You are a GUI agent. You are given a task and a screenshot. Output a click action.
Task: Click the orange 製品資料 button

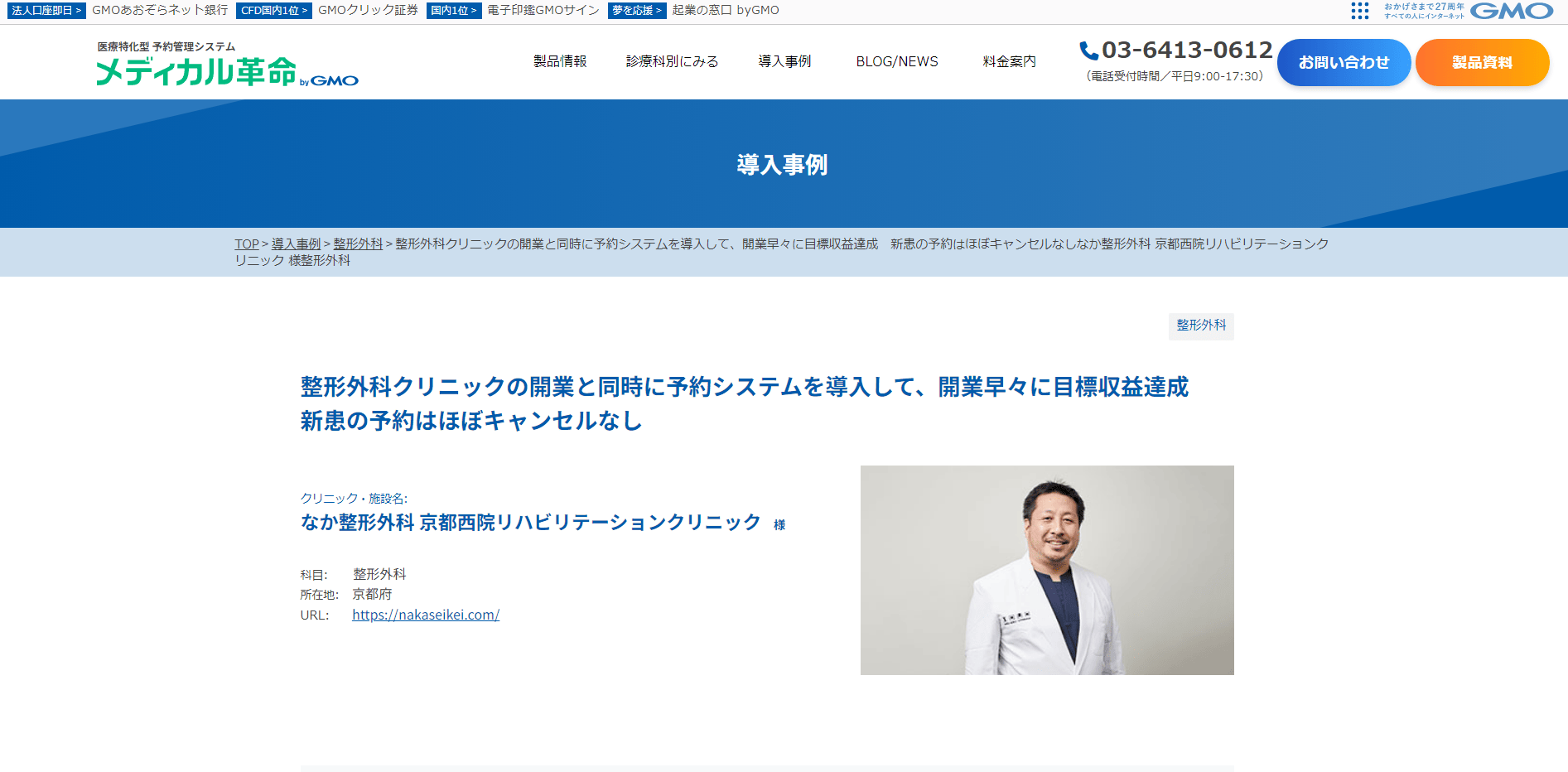pyautogui.click(x=1482, y=62)
